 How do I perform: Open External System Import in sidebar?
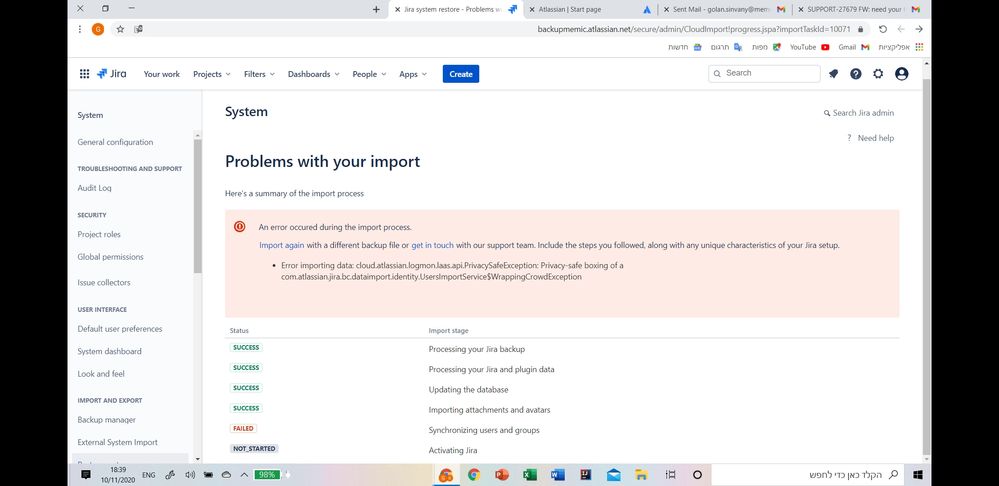117,442
